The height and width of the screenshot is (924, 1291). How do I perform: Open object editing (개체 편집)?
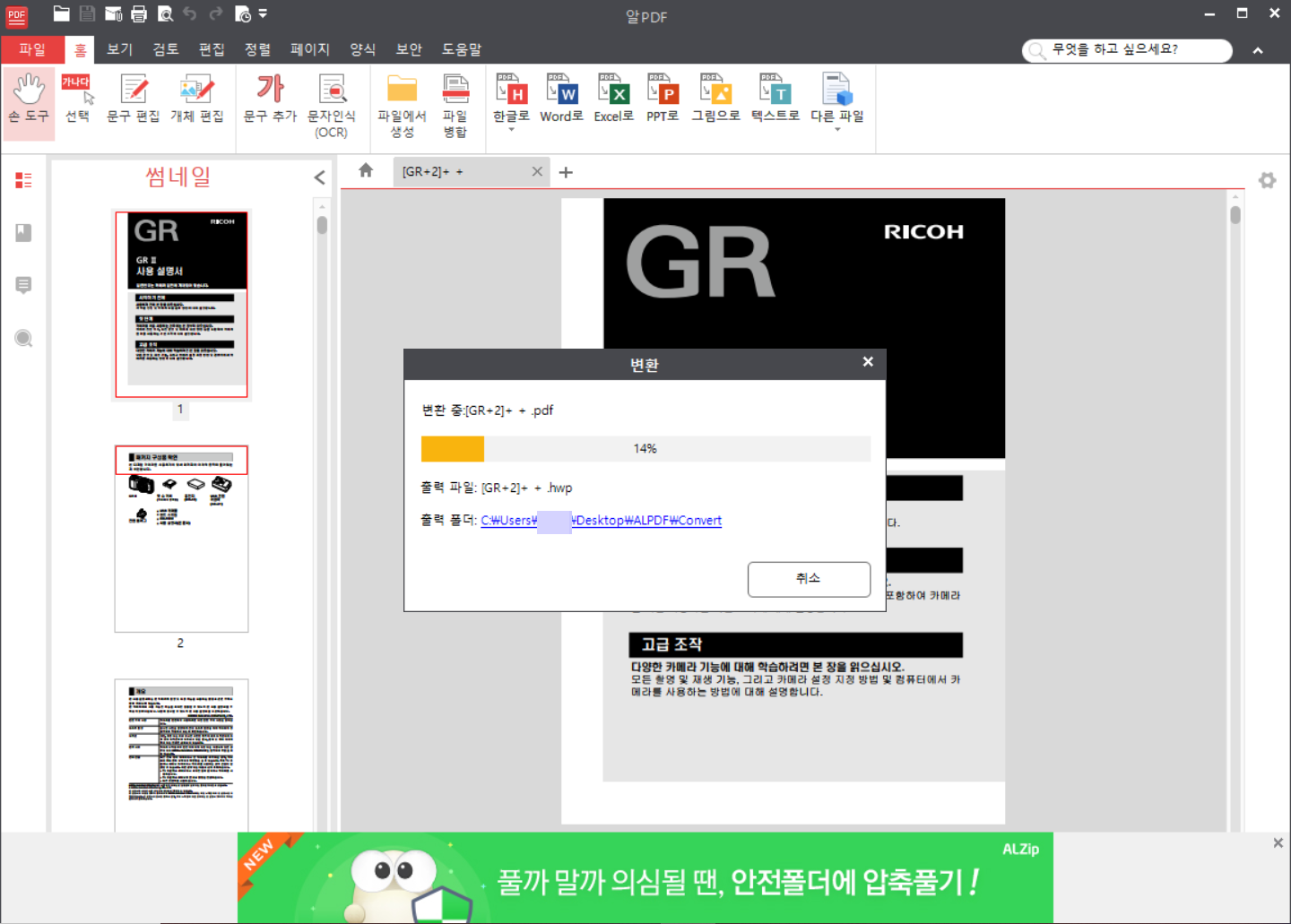[196, 99]
